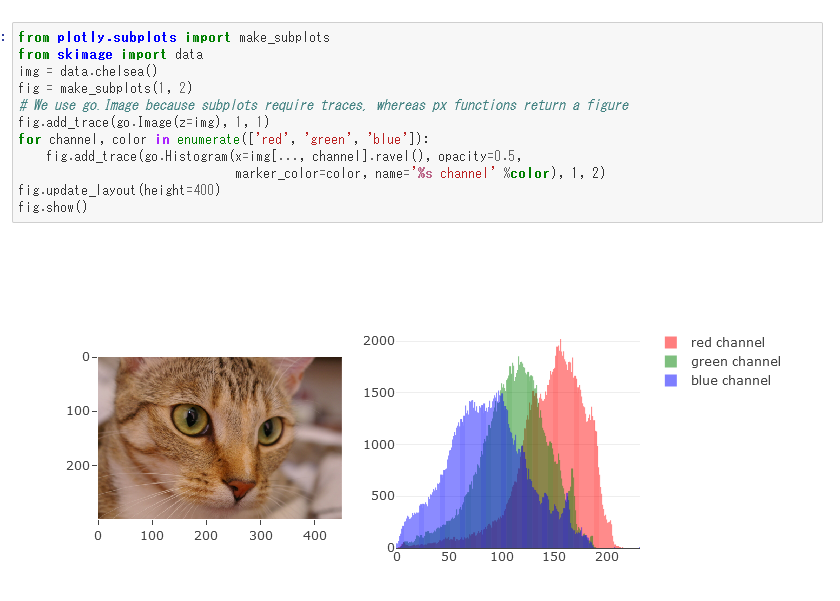This screenshot has height=601, width=840.
Task: Click the green histogram peak
Action: tap(518, 362)
